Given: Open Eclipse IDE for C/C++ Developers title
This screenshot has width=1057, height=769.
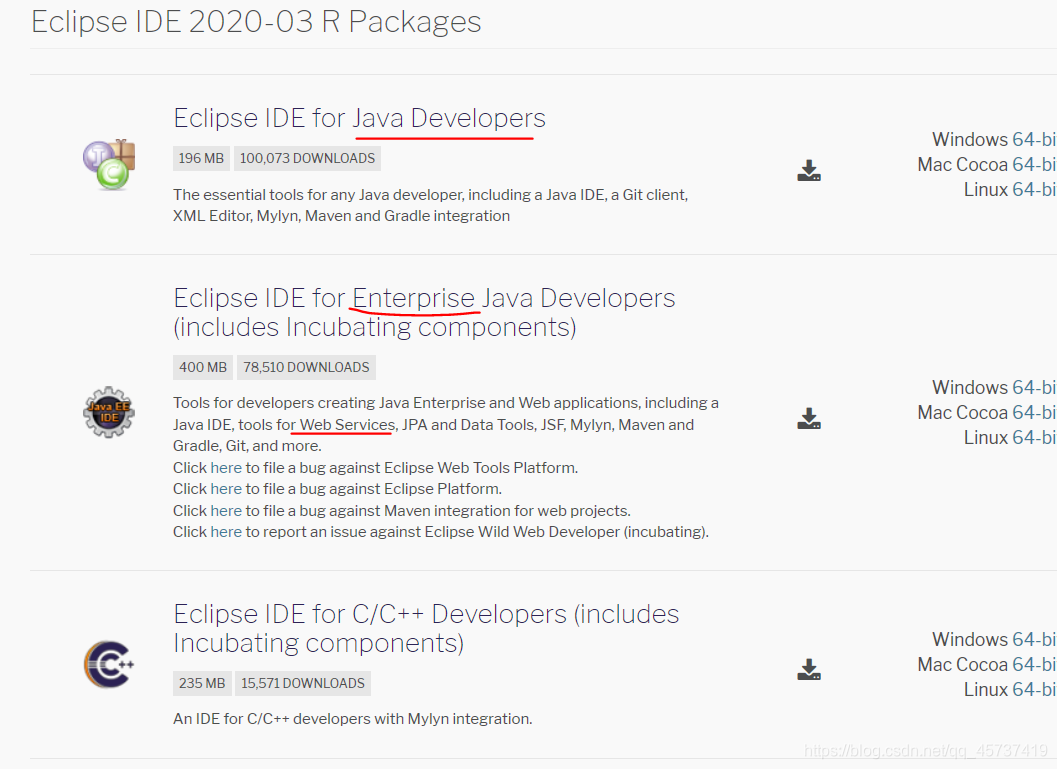Looking at the screenshot, I should (426, 628).
